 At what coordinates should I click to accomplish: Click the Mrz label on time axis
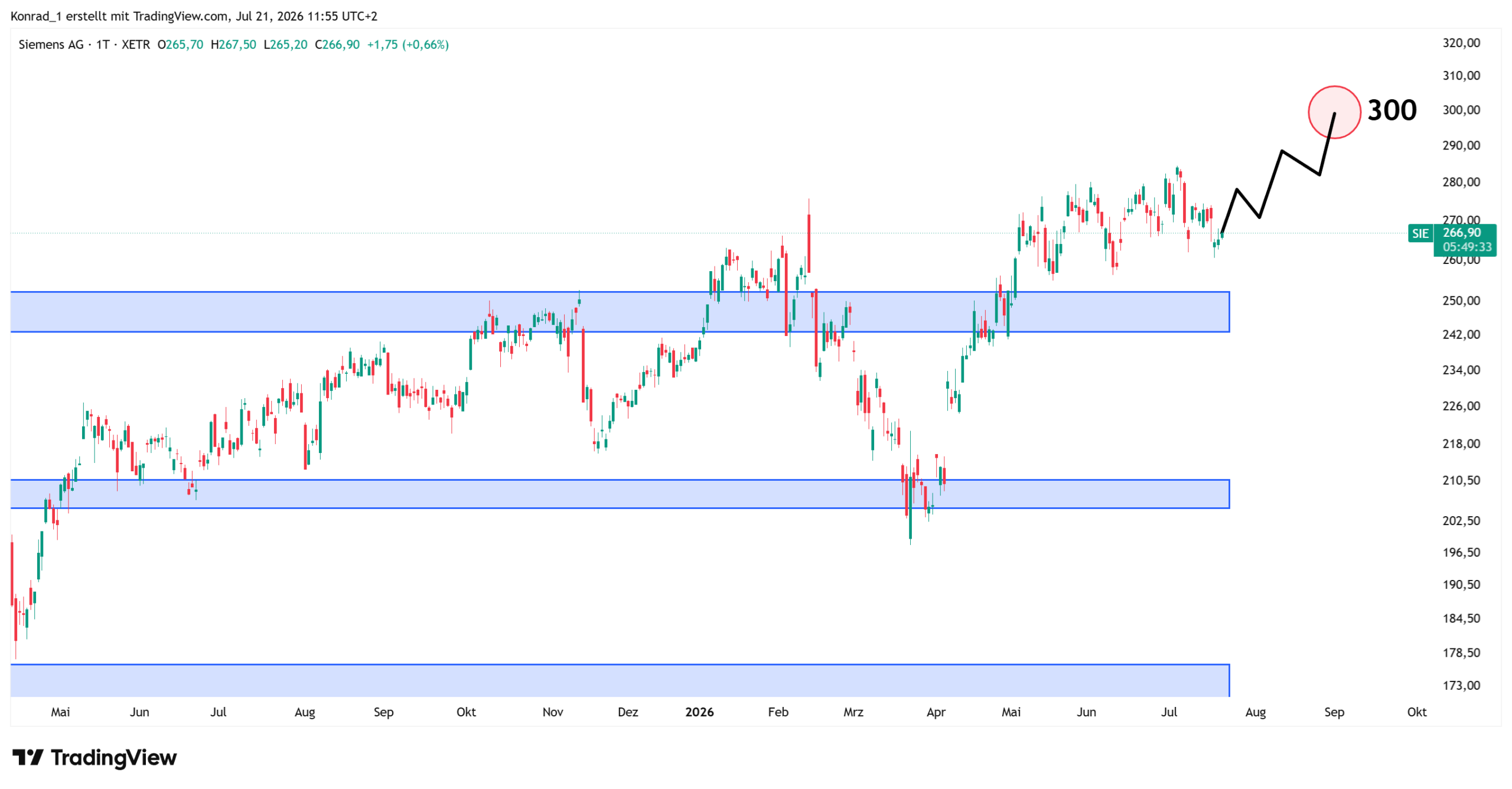click(x=853, y=712)
